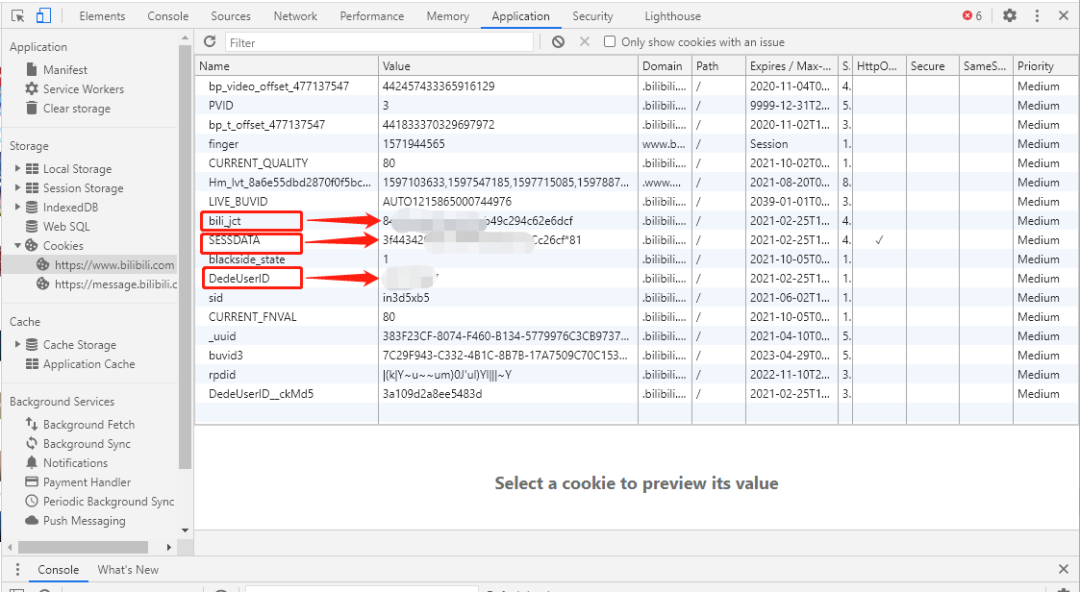Expand the IndexedDB tree arrow
Screen dimensions: 1080x592
point(18,207)
